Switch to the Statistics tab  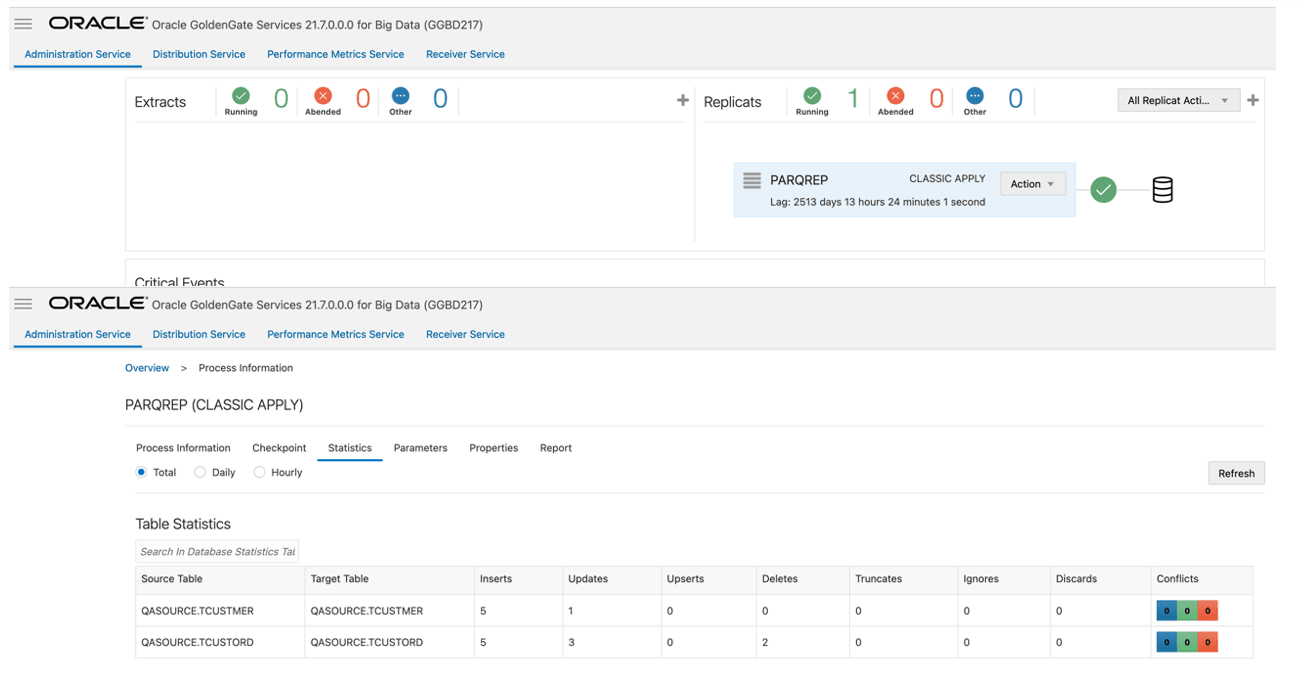[350, 448]
